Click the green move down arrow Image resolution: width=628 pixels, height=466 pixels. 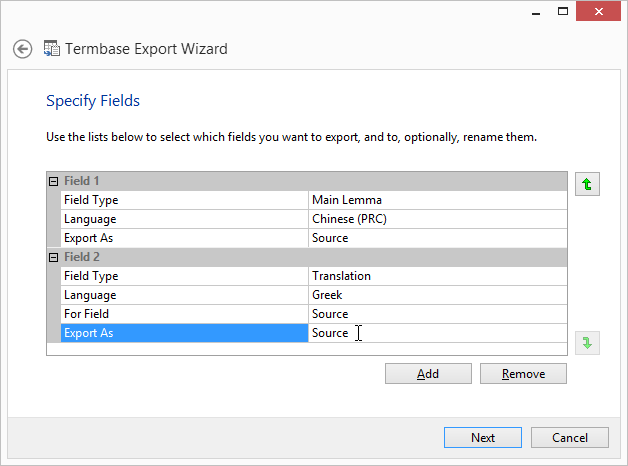pos(587,343)
